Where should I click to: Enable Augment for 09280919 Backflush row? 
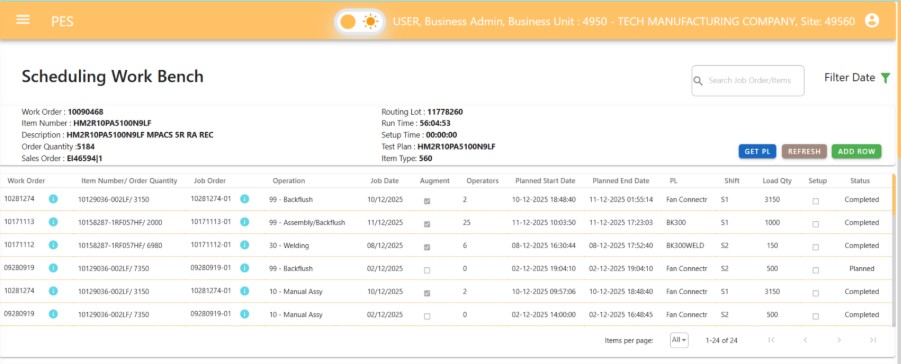(x=426, y=270)
